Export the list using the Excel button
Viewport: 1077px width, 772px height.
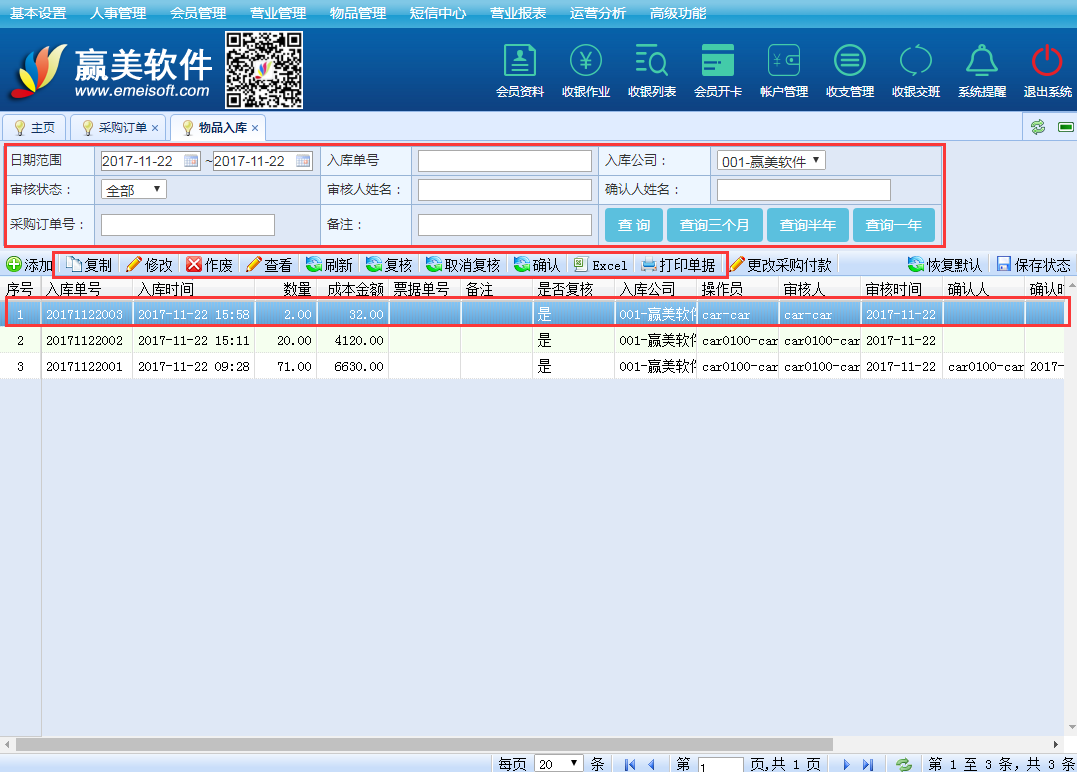pos(600,265)
